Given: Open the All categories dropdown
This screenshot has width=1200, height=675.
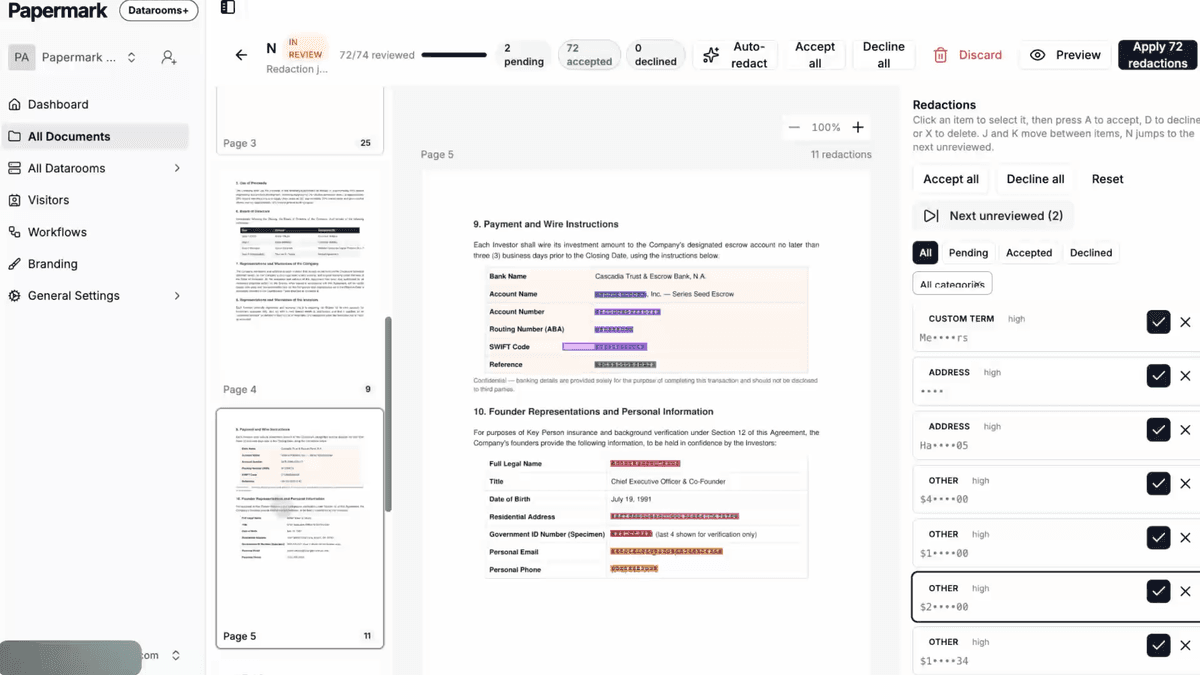Looking at the screenshot, I should pyautogui.click(x=952, y=284).
